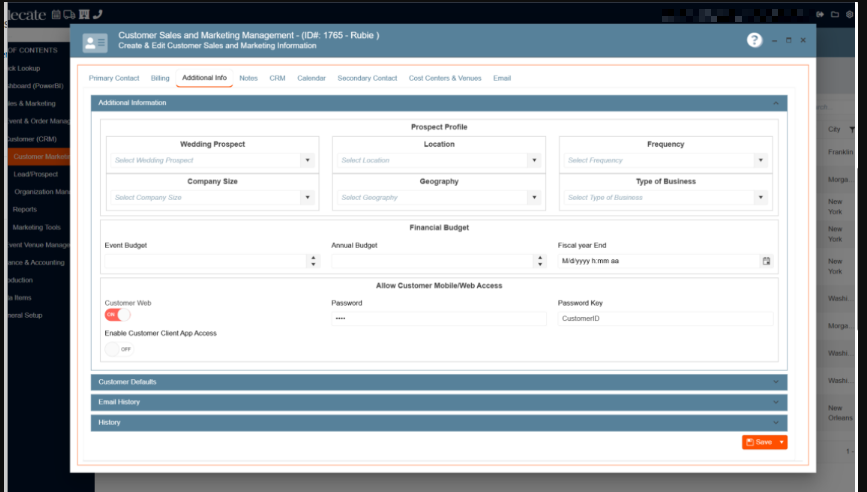Switch to the CRM tab
This screenshot has height=492, width=867.
(x=277, y=78)
